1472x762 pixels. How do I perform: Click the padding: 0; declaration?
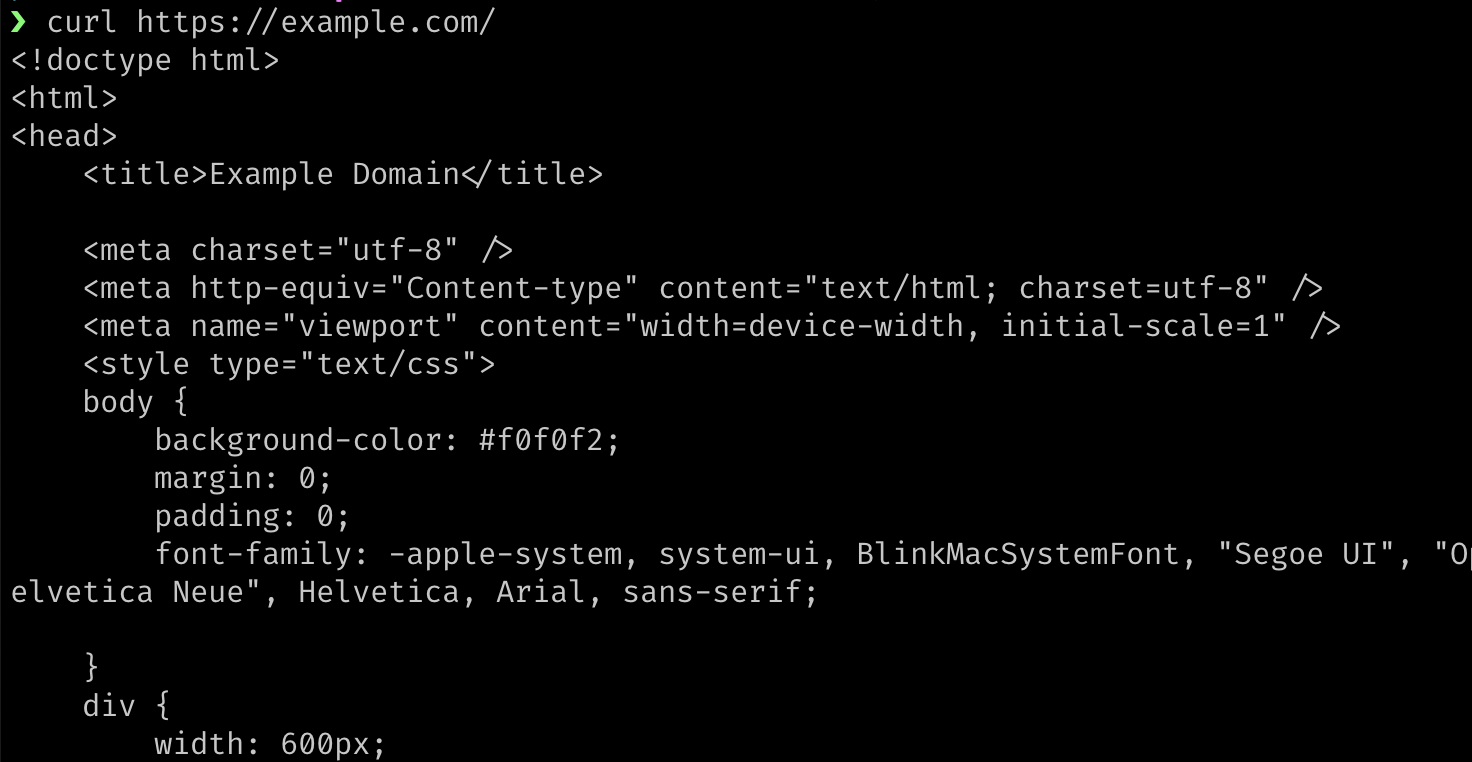252,516
